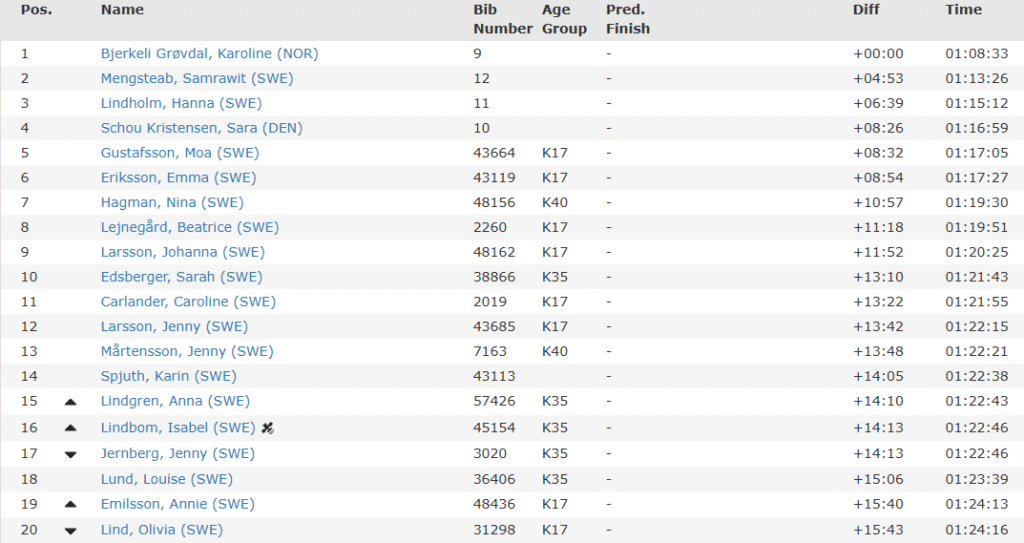Select Lejnegård, Beatrice in the results list

point(190,227)
